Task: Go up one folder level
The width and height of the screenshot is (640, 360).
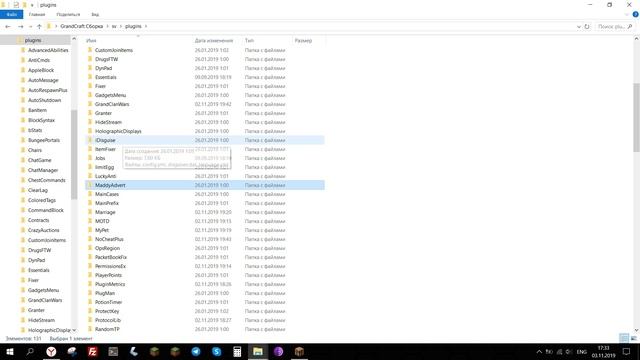Action: pos(39,27)
